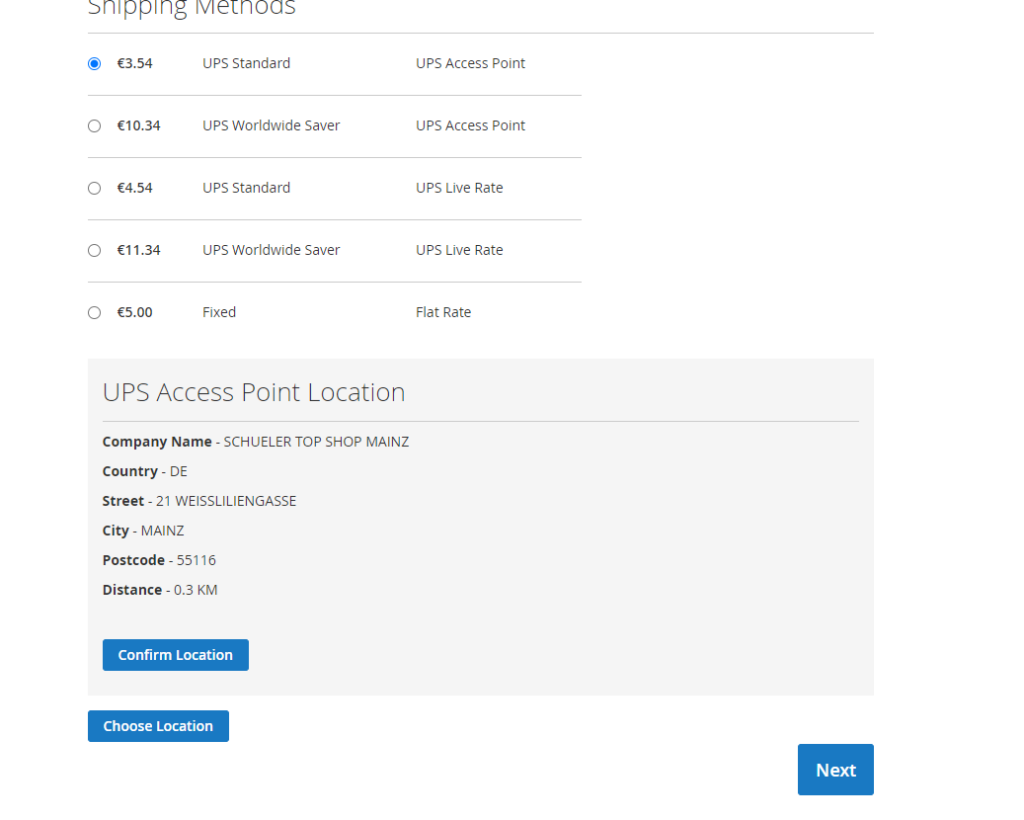1024x820 pixels.
Task: Click the Country 'DE' line
Action: tap(145, 471)
